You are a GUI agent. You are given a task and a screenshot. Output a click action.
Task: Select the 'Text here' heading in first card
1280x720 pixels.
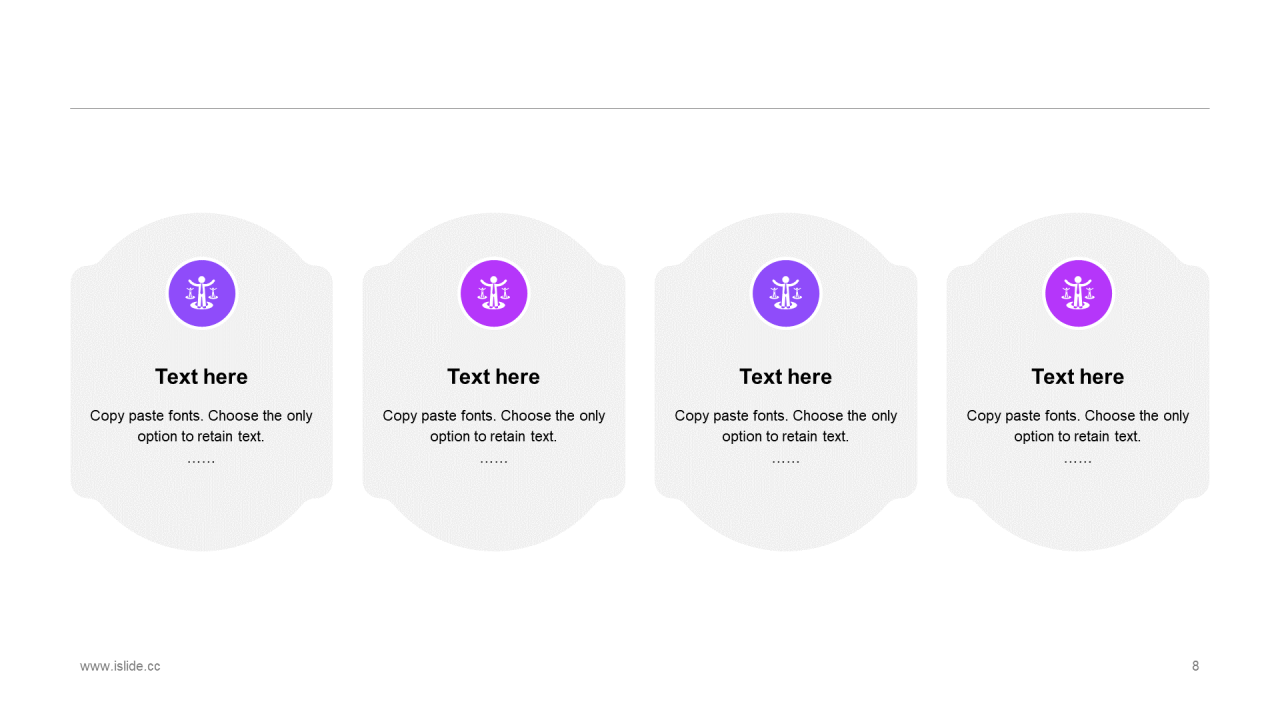[x=201, y=377]
